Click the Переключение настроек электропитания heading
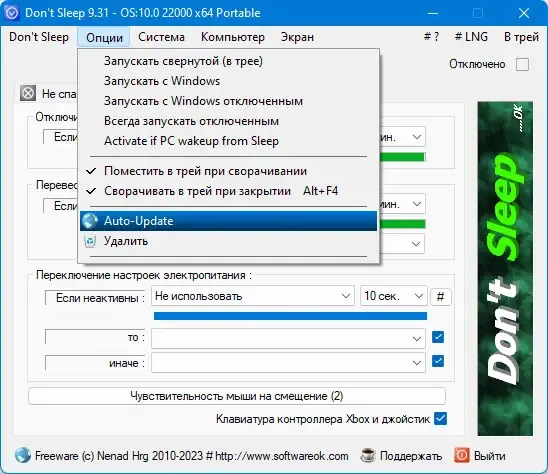Viewport: 548px width, 474px height. pos(144,275)
